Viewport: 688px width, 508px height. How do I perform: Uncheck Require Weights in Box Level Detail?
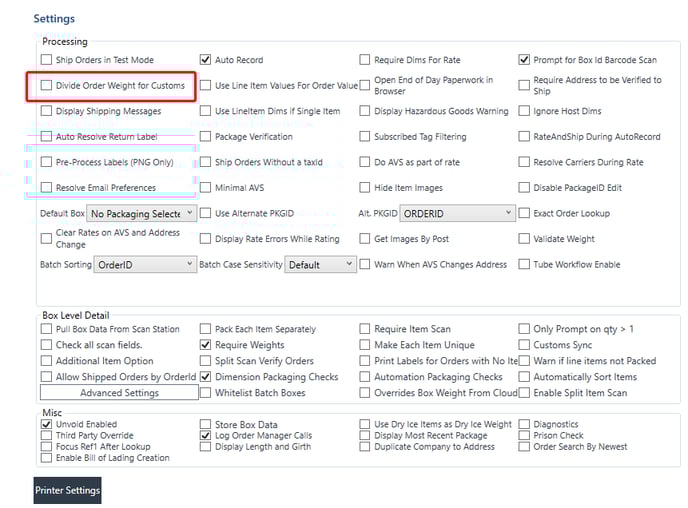point(206,345)
